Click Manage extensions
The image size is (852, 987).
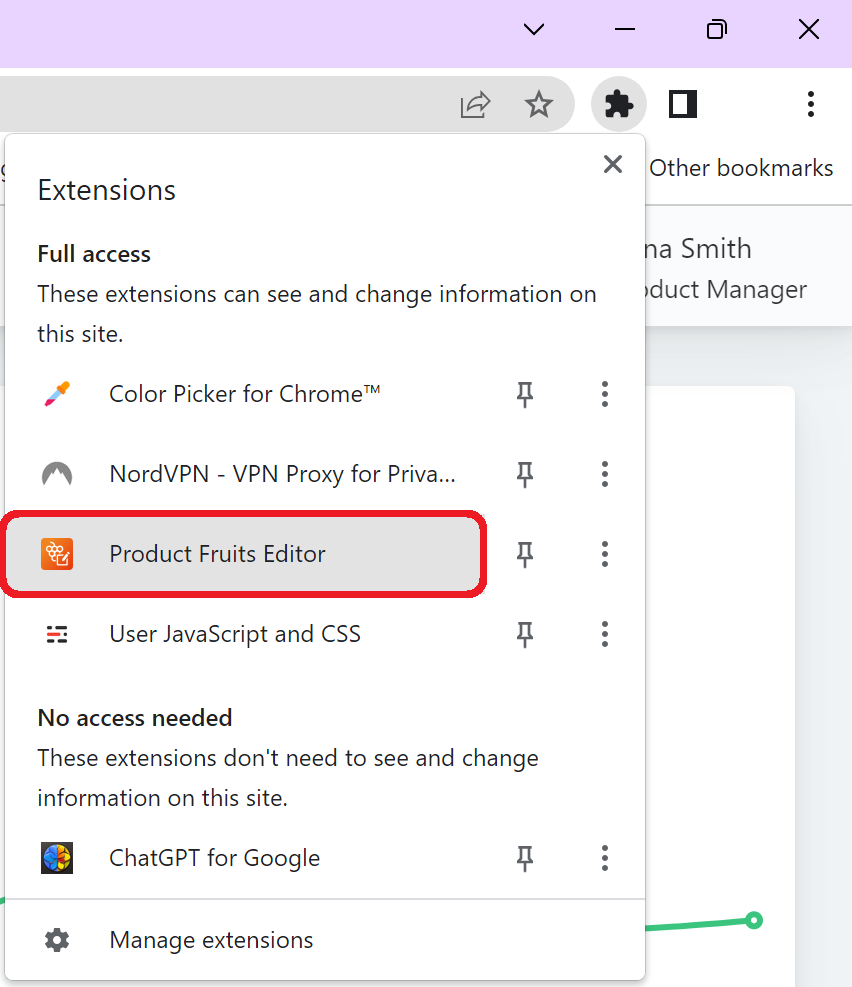pyautogui.click(x=211, y=940)
